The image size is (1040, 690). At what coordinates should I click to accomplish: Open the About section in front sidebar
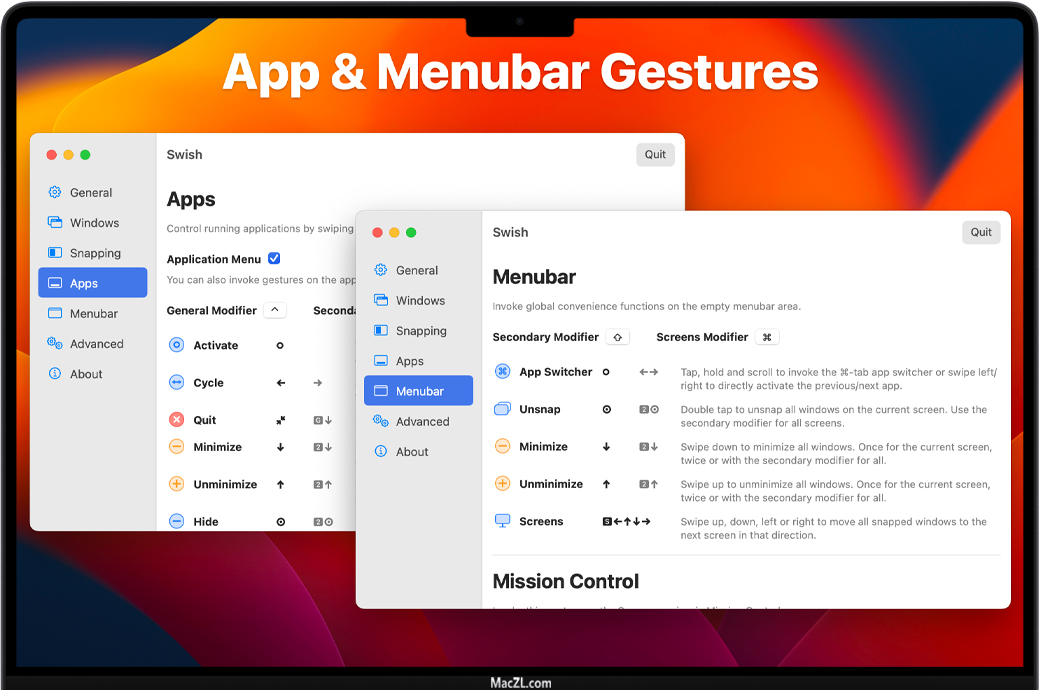click(412, 452)
